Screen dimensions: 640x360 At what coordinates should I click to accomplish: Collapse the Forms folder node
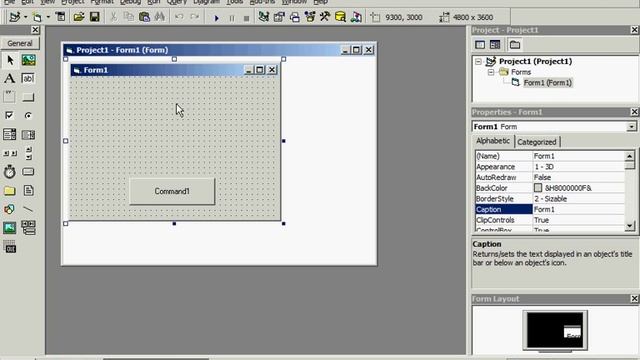pos(491,72)
